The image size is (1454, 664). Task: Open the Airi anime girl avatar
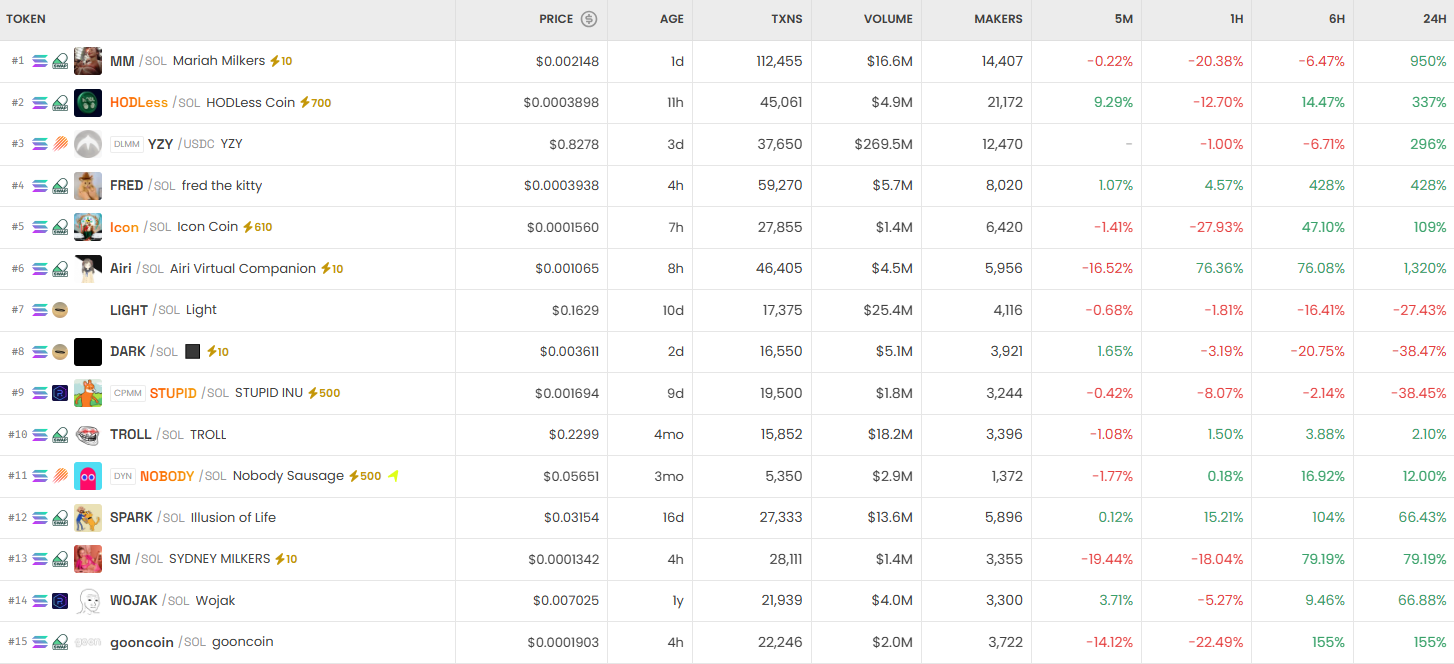point(88,269)
